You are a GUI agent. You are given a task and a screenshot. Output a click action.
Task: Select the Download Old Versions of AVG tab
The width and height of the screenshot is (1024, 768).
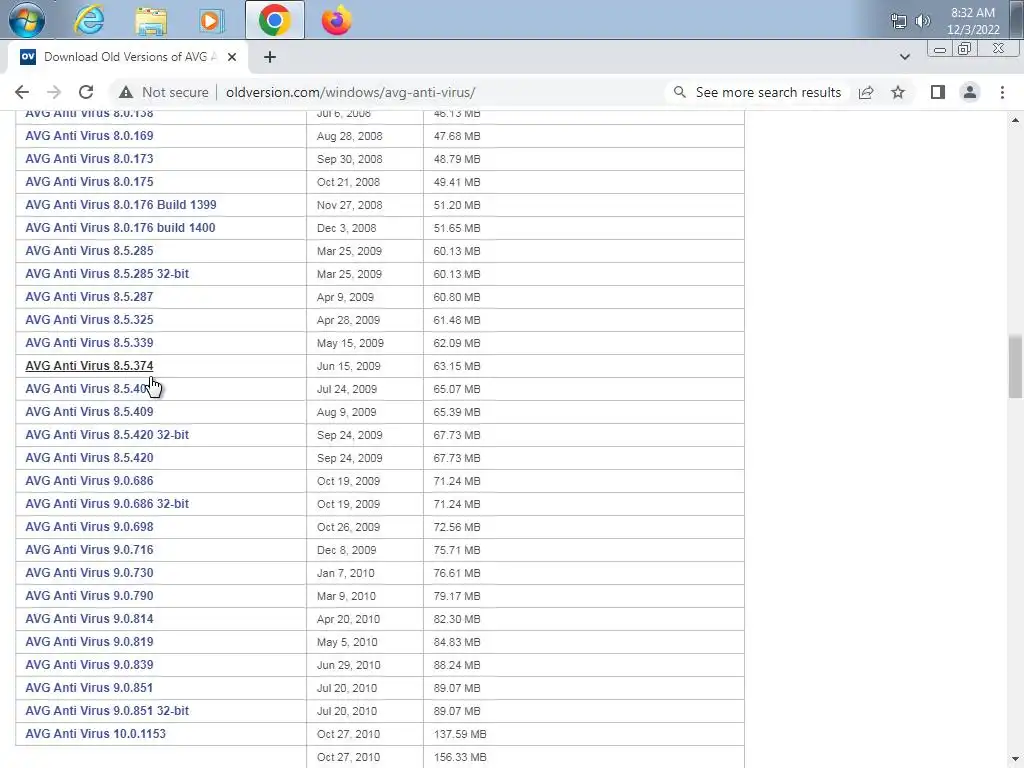point(128,57)
